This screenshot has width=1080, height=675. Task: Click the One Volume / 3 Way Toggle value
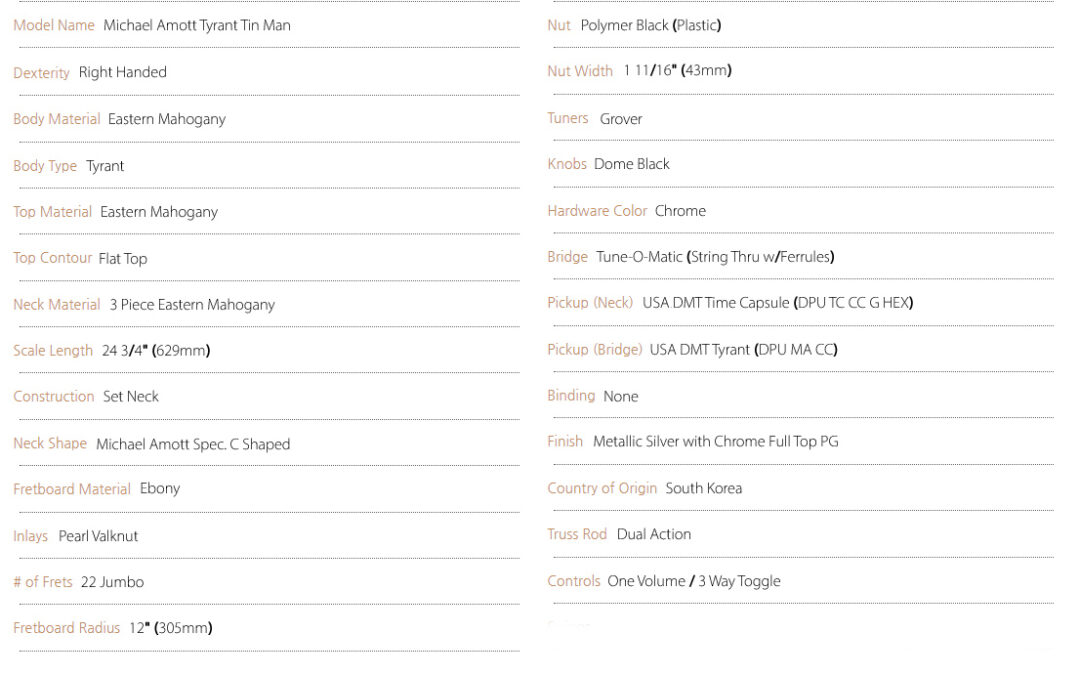point(694,581)
